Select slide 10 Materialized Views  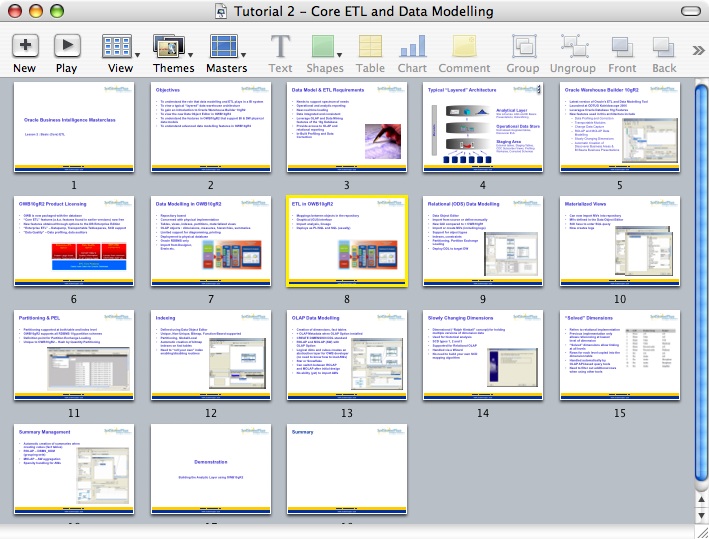click(x=620, y=241)
